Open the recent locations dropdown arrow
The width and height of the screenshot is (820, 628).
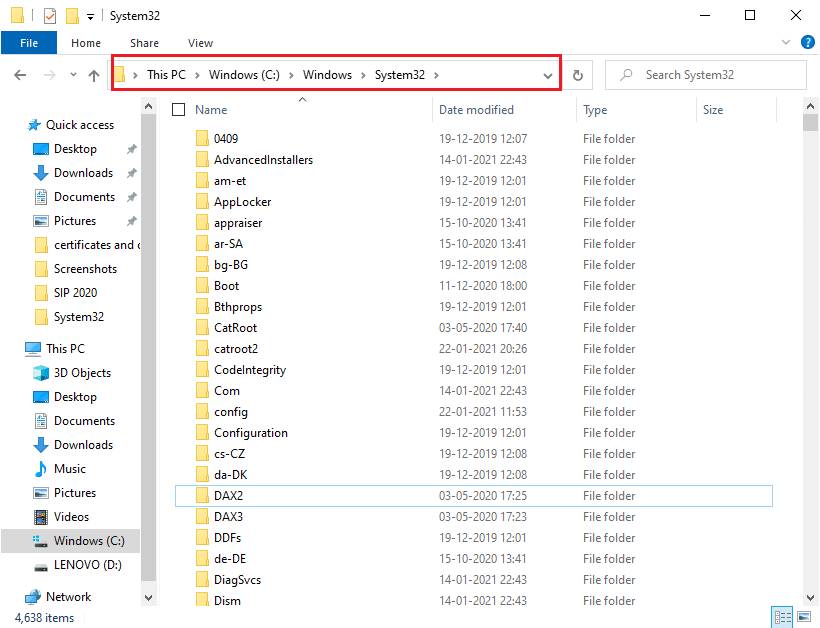pos(73,75)
